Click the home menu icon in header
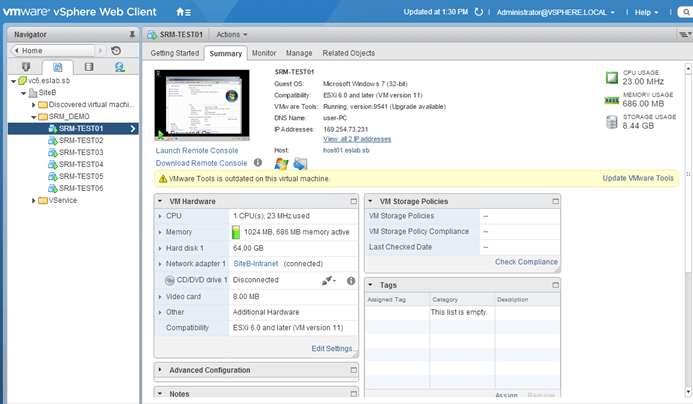Image resolution: width=693 pixels, height=404 pixels. click(183, 12)
